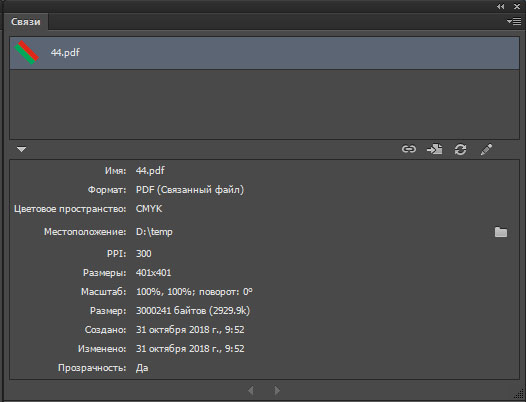Collapse panel with double-arrow icon
Screen dimensions: 526x402
501,6
